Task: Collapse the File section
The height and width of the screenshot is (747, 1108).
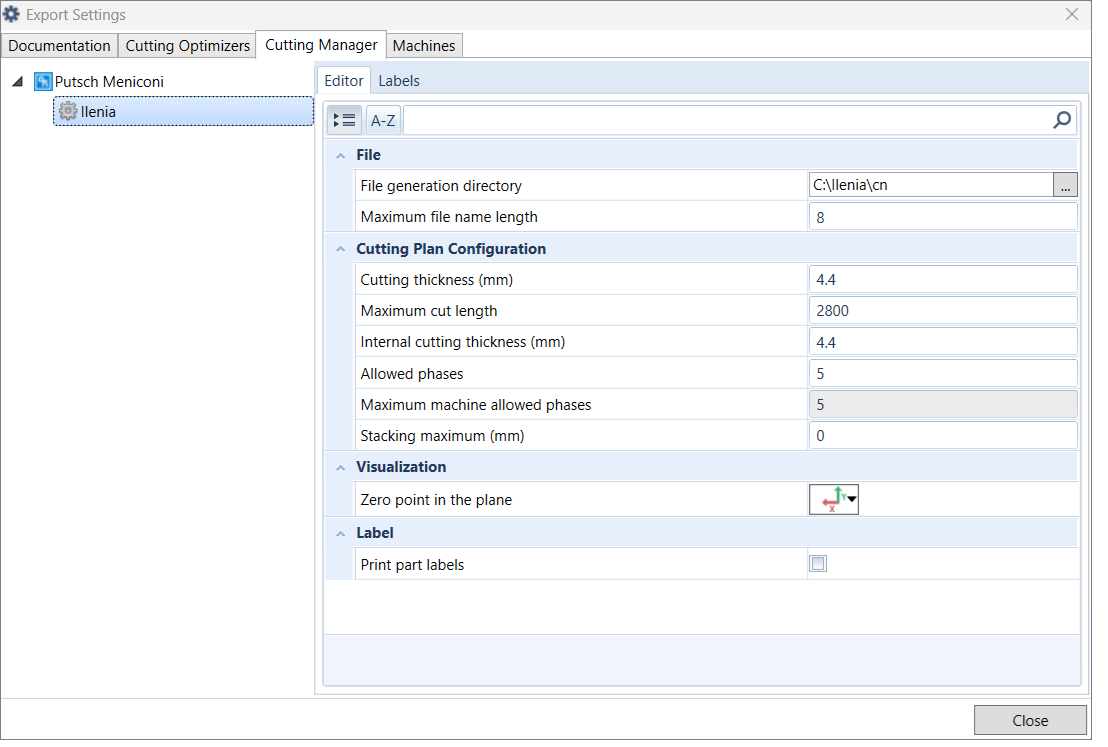Action: click(x=341, y=155)
